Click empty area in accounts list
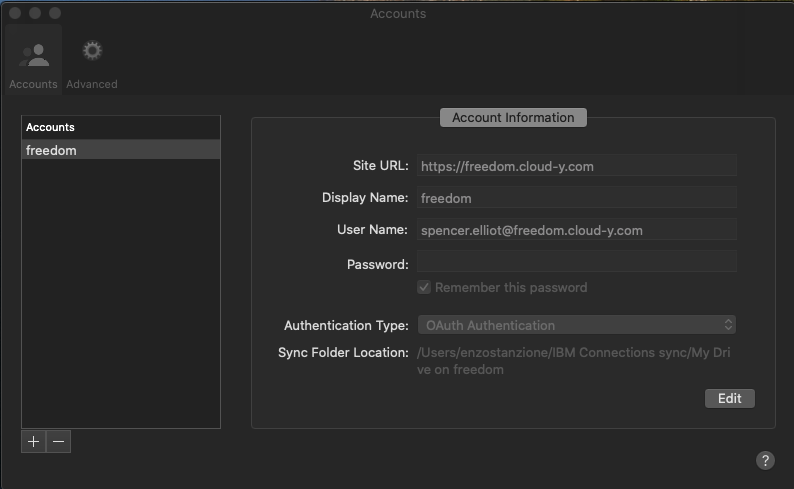 click(x=120, y=300)
